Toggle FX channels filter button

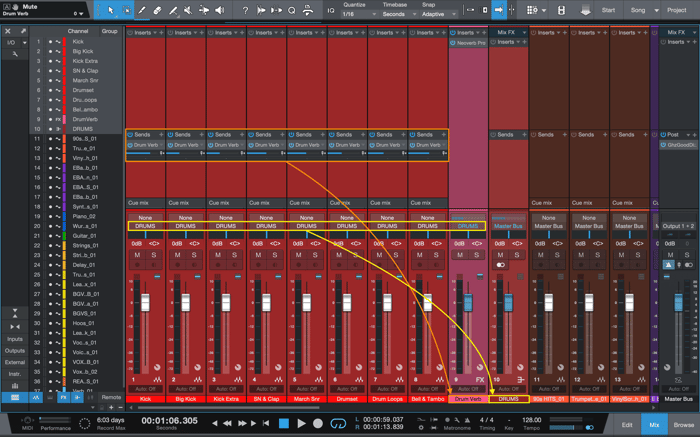pos(63,397)
